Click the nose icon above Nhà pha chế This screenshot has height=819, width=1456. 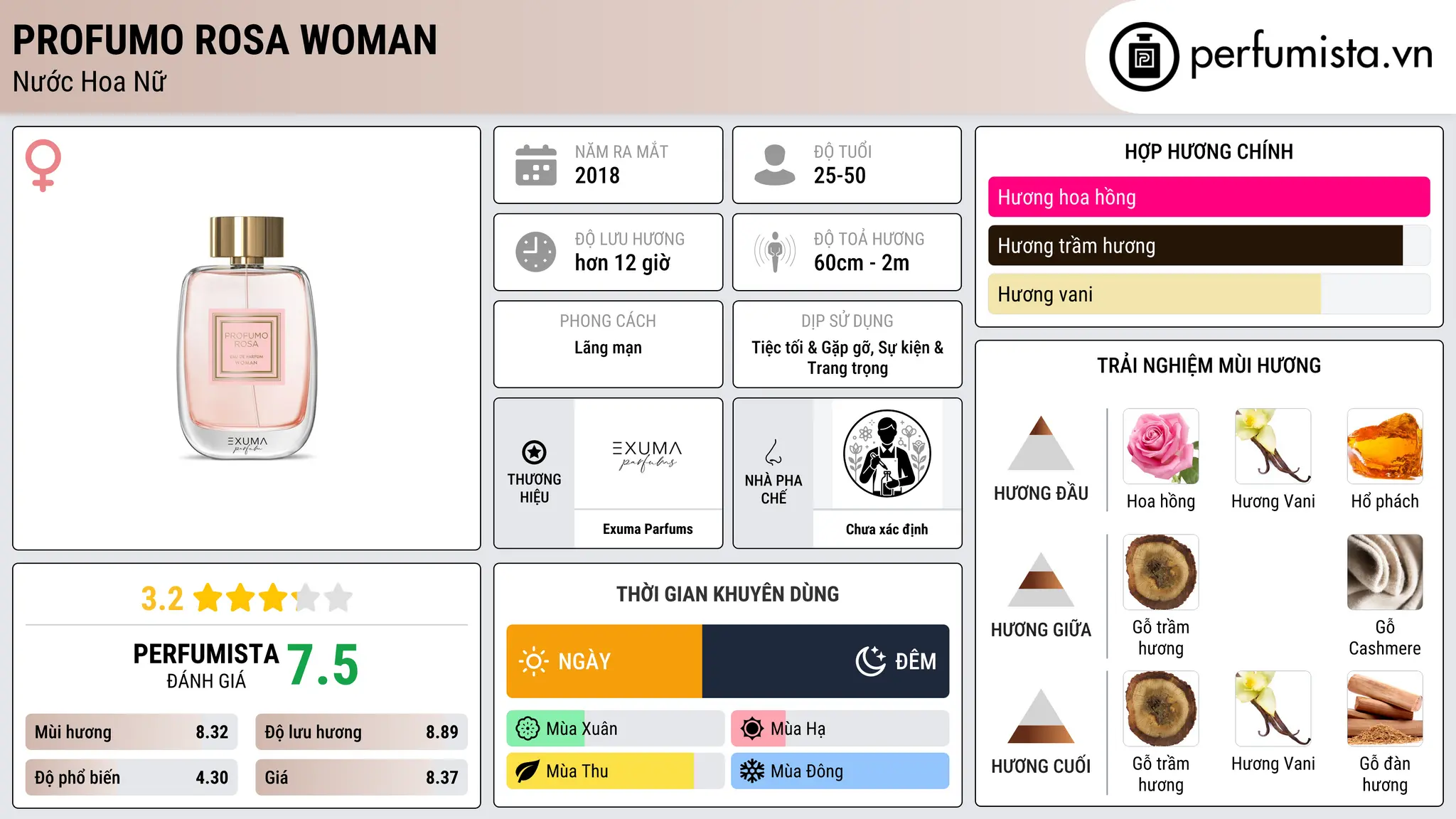tap(773, 452)
